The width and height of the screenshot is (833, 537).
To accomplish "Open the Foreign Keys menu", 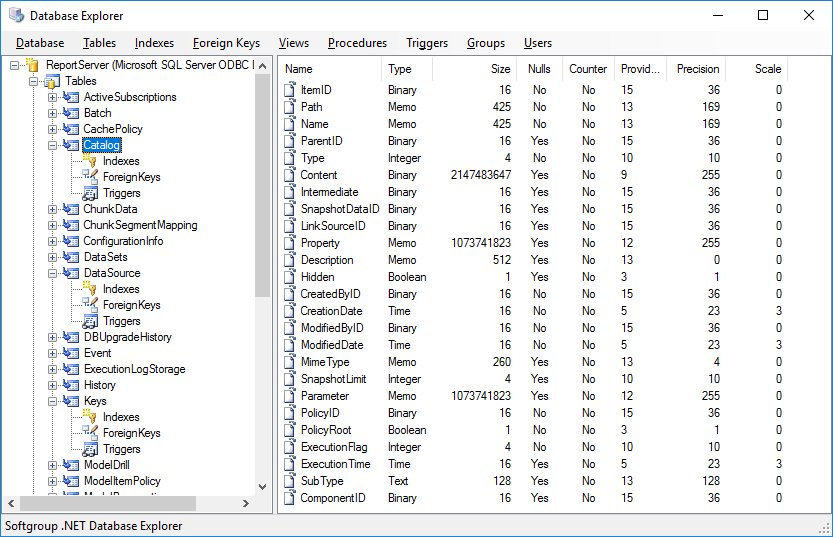I will [226, 43].
